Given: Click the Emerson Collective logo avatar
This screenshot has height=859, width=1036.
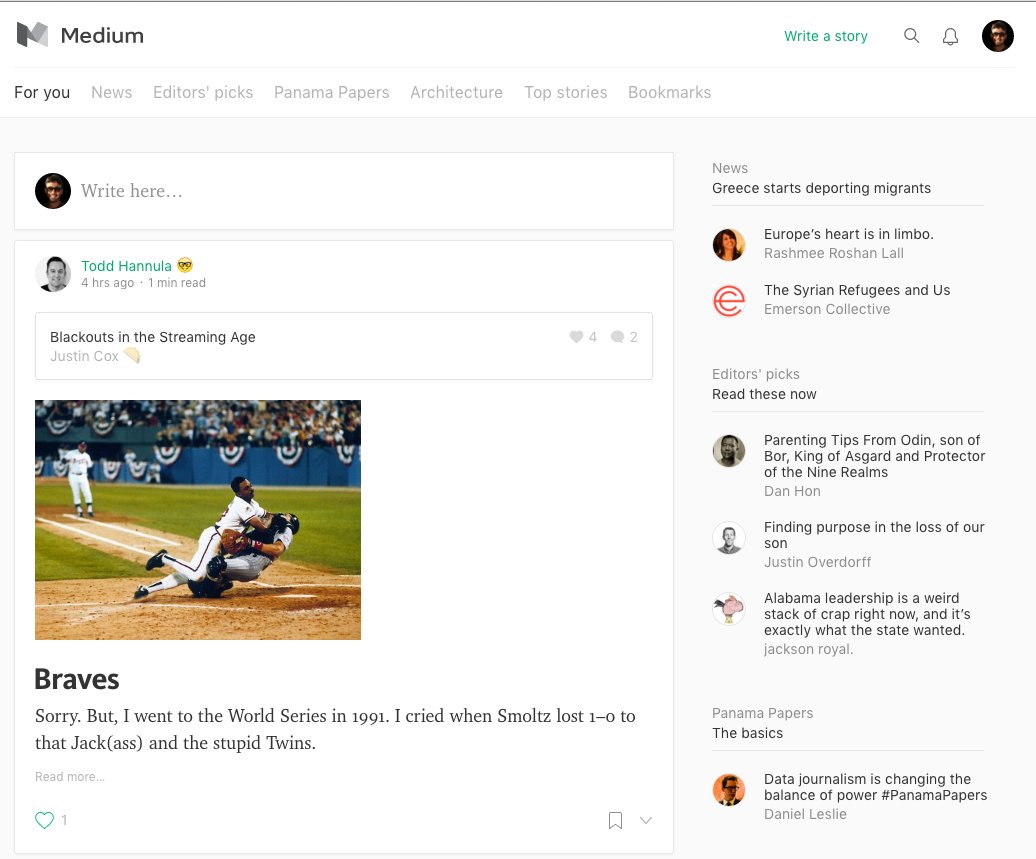Looking at the screenshot, I should [729, 301].
